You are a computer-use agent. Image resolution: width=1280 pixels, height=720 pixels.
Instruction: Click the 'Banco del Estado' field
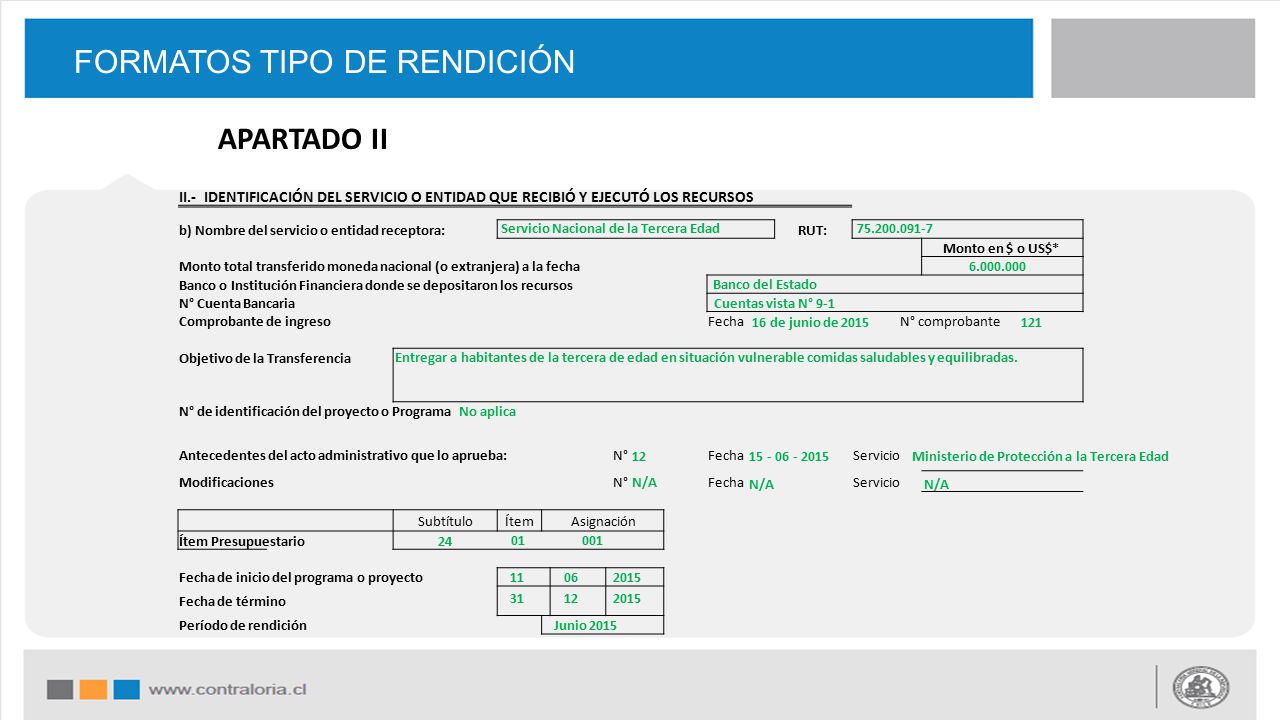click(x=895, y=285)
